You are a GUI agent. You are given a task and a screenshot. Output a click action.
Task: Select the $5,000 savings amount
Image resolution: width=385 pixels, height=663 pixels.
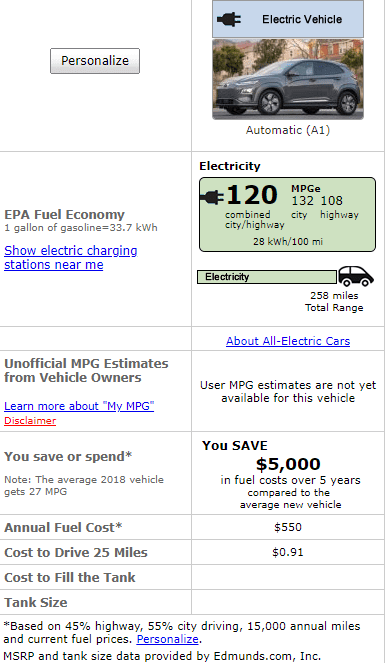[288, 464]
